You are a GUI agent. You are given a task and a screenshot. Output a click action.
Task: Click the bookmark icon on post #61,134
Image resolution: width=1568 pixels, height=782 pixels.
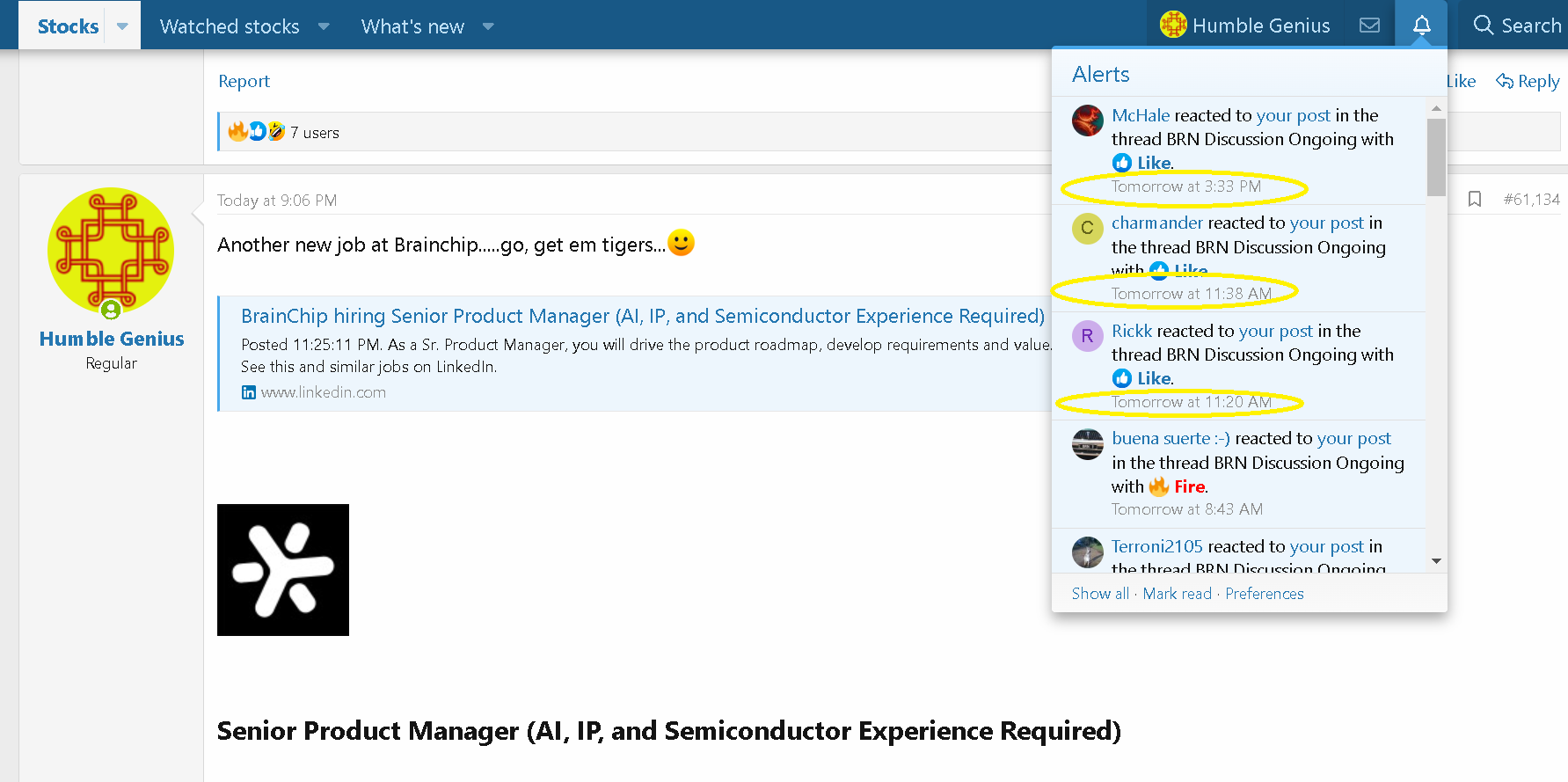(x=1475, y=200)
